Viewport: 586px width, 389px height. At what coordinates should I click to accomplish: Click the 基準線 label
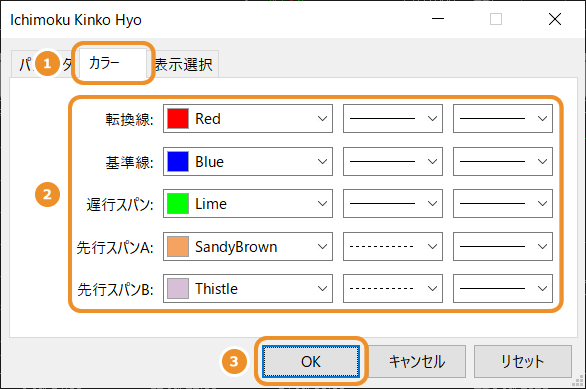click(x=129, y=162)
